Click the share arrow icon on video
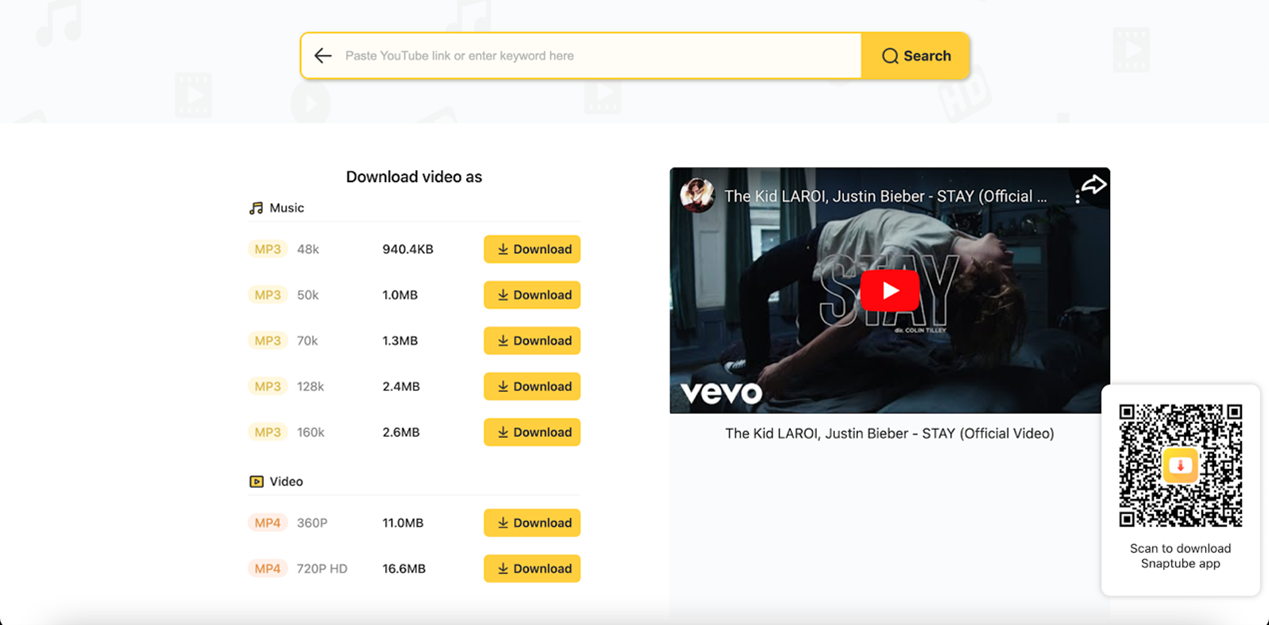Viewport: 1269px width, 625px height. point(1094,184)
